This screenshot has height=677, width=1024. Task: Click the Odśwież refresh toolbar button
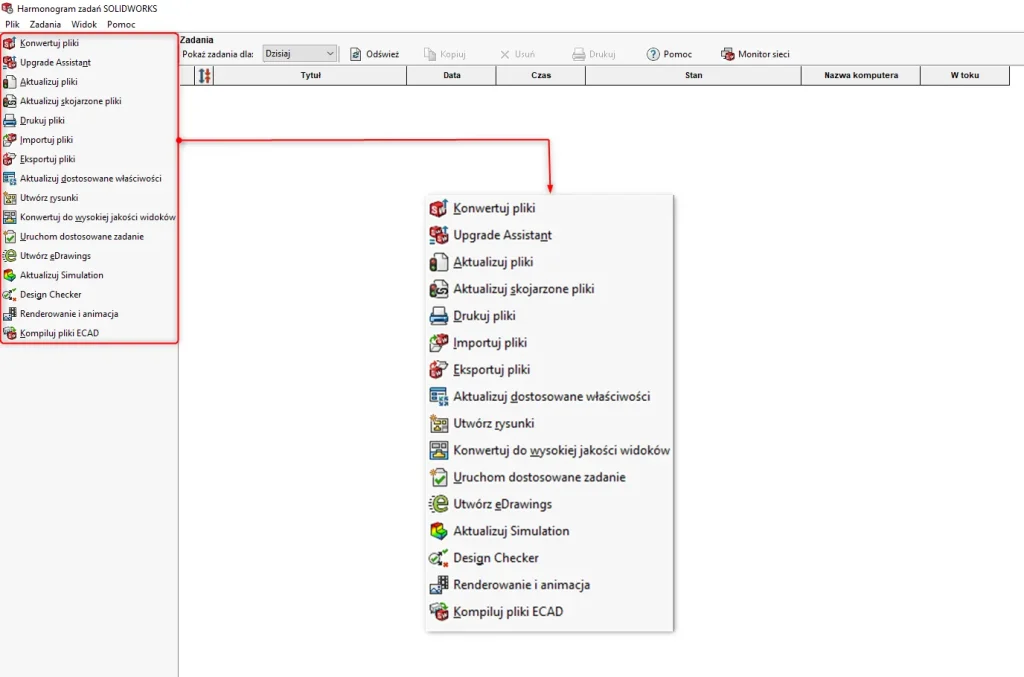coord(374,54)
